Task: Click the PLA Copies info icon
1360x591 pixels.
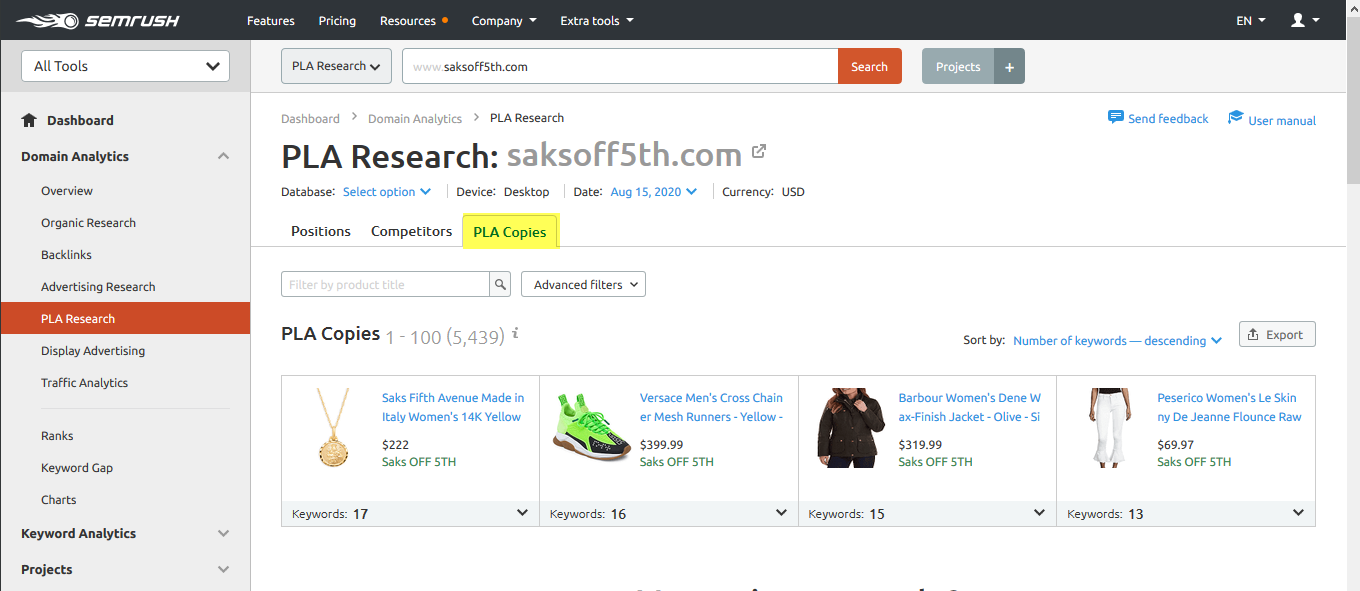Action: coord(515,334)
